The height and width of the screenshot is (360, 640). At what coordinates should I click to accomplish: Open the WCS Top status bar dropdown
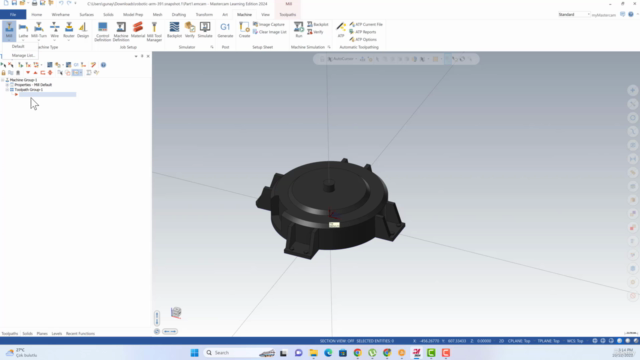coord(575,341)
